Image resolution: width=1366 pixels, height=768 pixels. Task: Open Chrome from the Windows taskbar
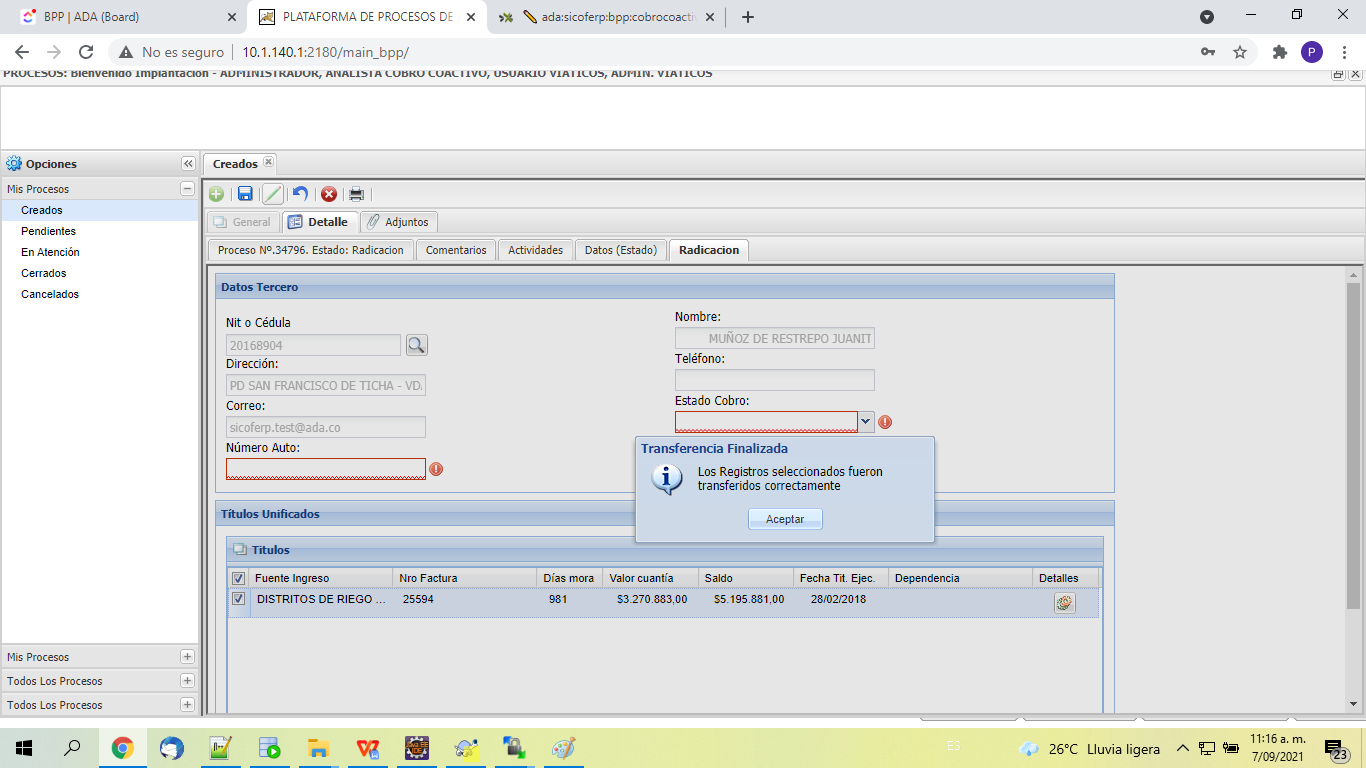(123, 748)
